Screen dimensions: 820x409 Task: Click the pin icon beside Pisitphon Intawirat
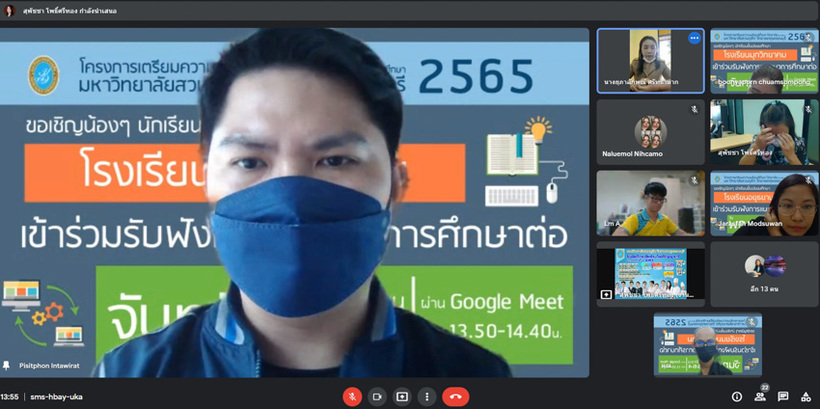pyautogui.click(x=6, y=366)
